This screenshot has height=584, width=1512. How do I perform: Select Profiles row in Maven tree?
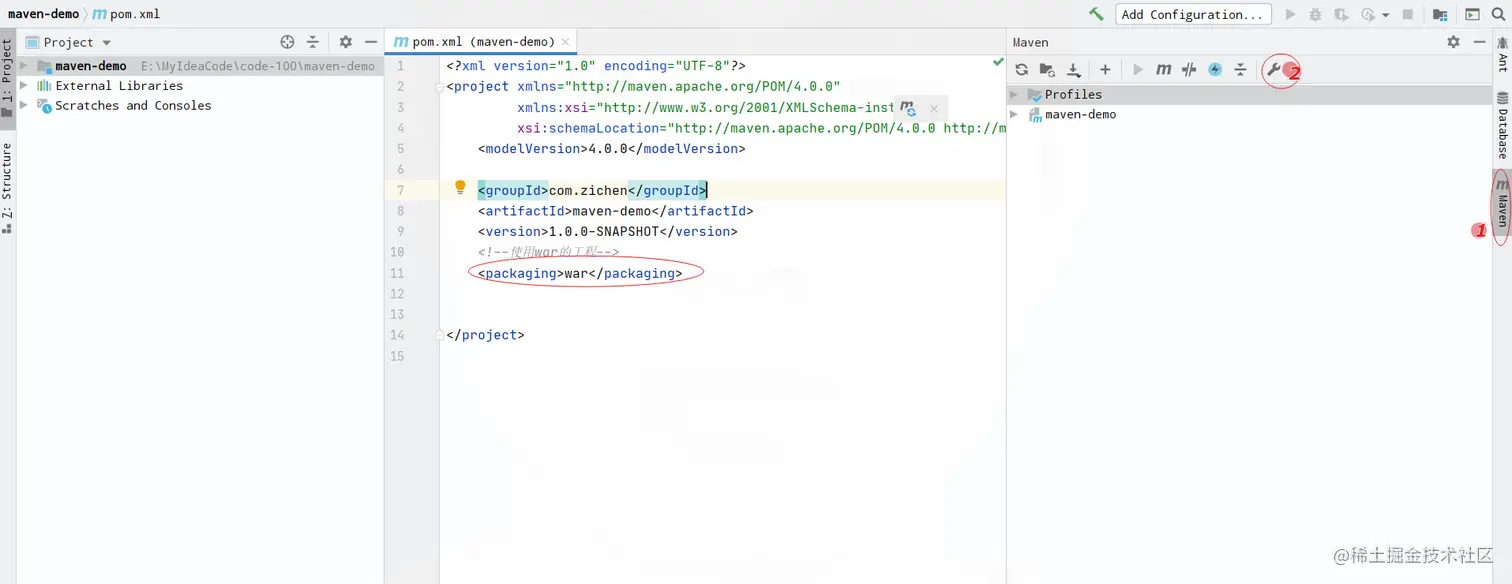point(1249,94)
